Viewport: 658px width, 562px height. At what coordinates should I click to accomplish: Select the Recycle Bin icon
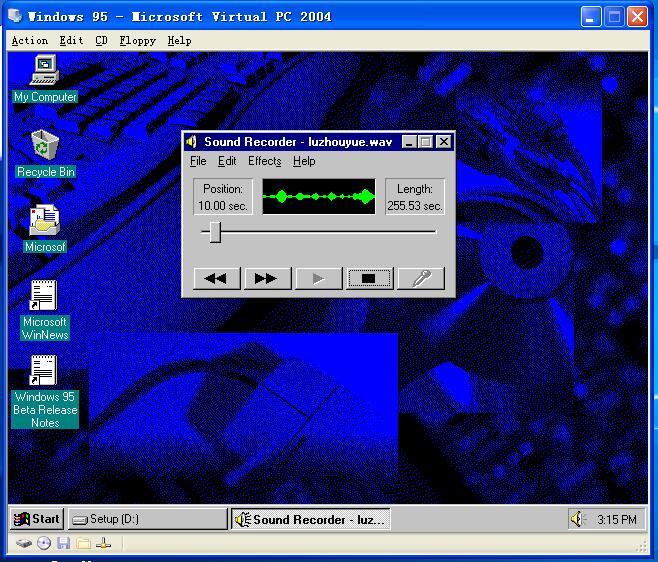point(45,154)
